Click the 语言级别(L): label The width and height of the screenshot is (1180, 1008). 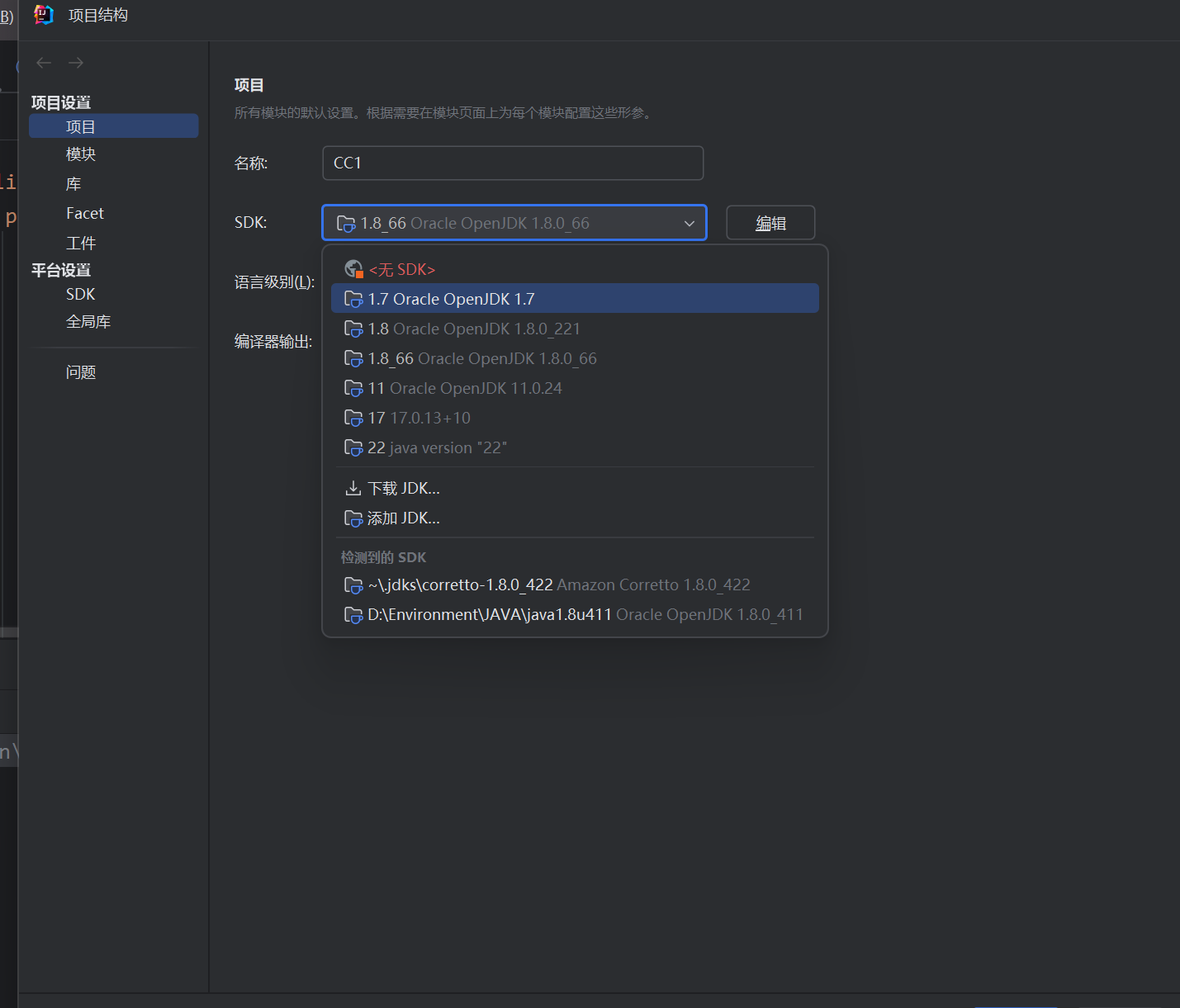coord(274,282)
